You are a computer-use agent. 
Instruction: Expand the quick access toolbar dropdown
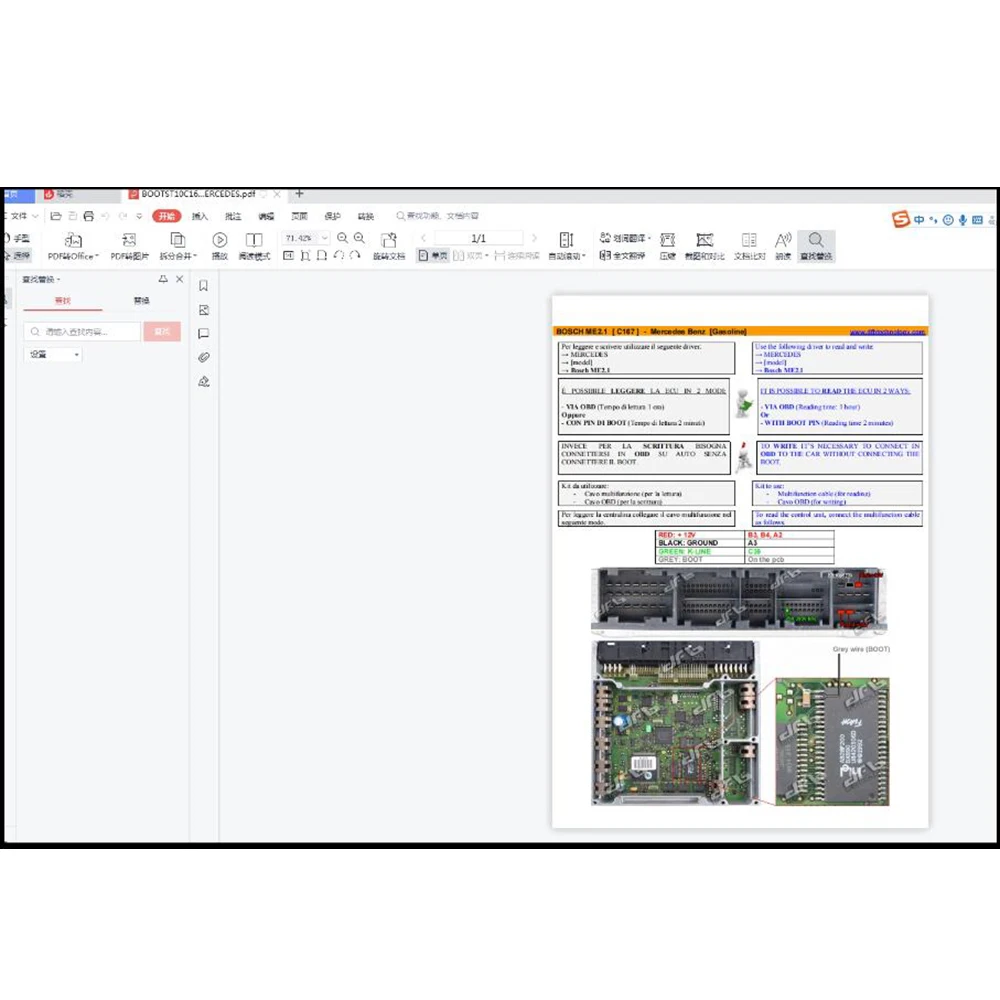(139, 216)
